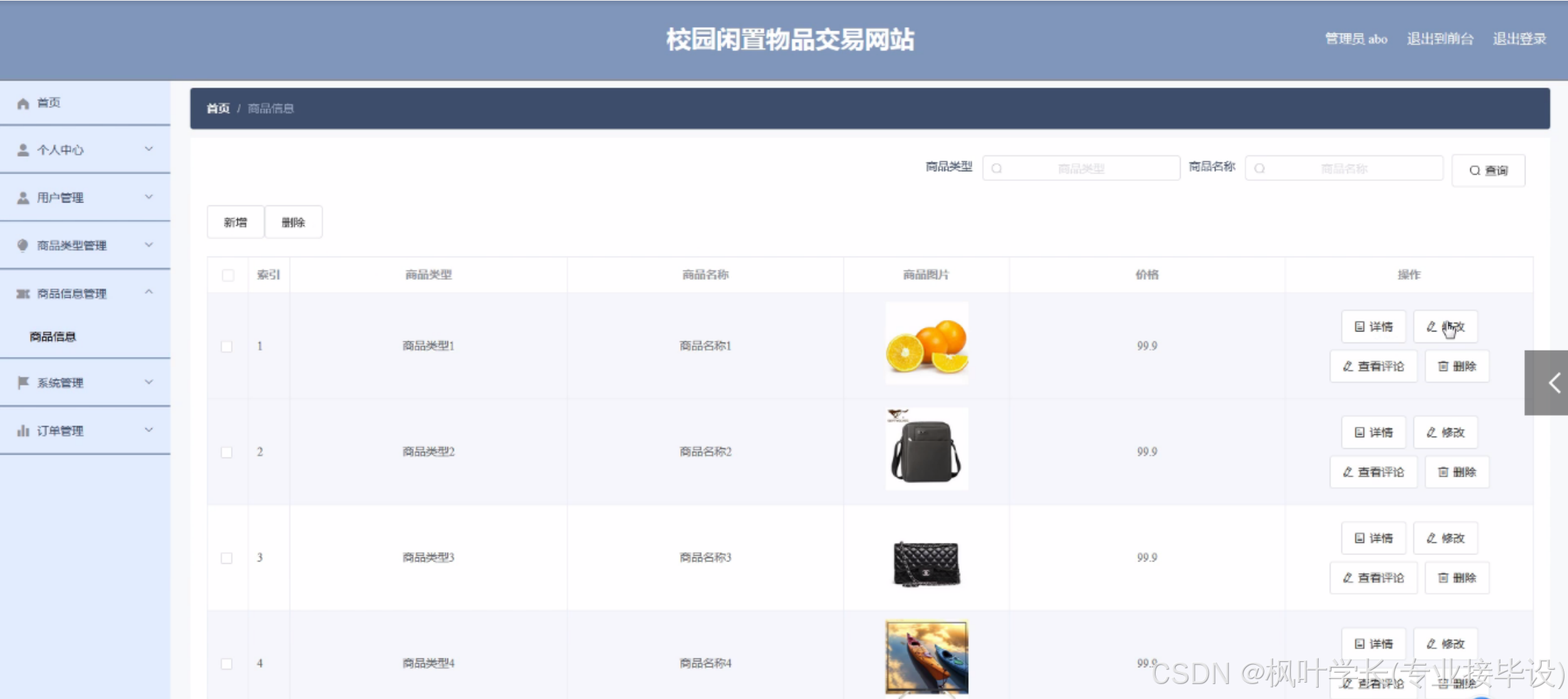Image resolution: width=1568 pixels, height=699 pixels.
Task: Select 商品信息 submenu item
Action: 53,336
